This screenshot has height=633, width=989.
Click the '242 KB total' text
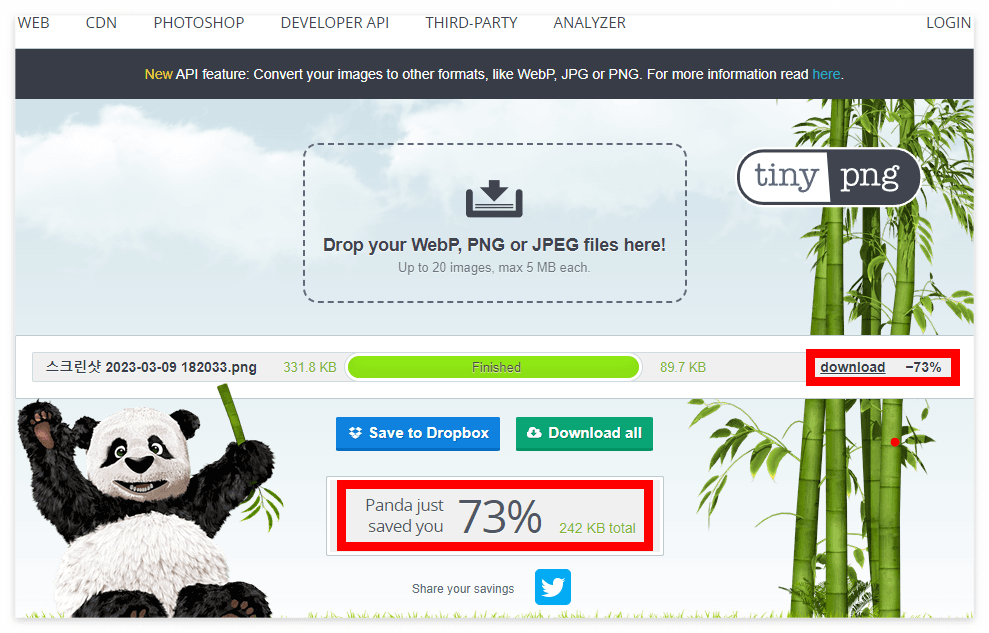tap(597, 528)
